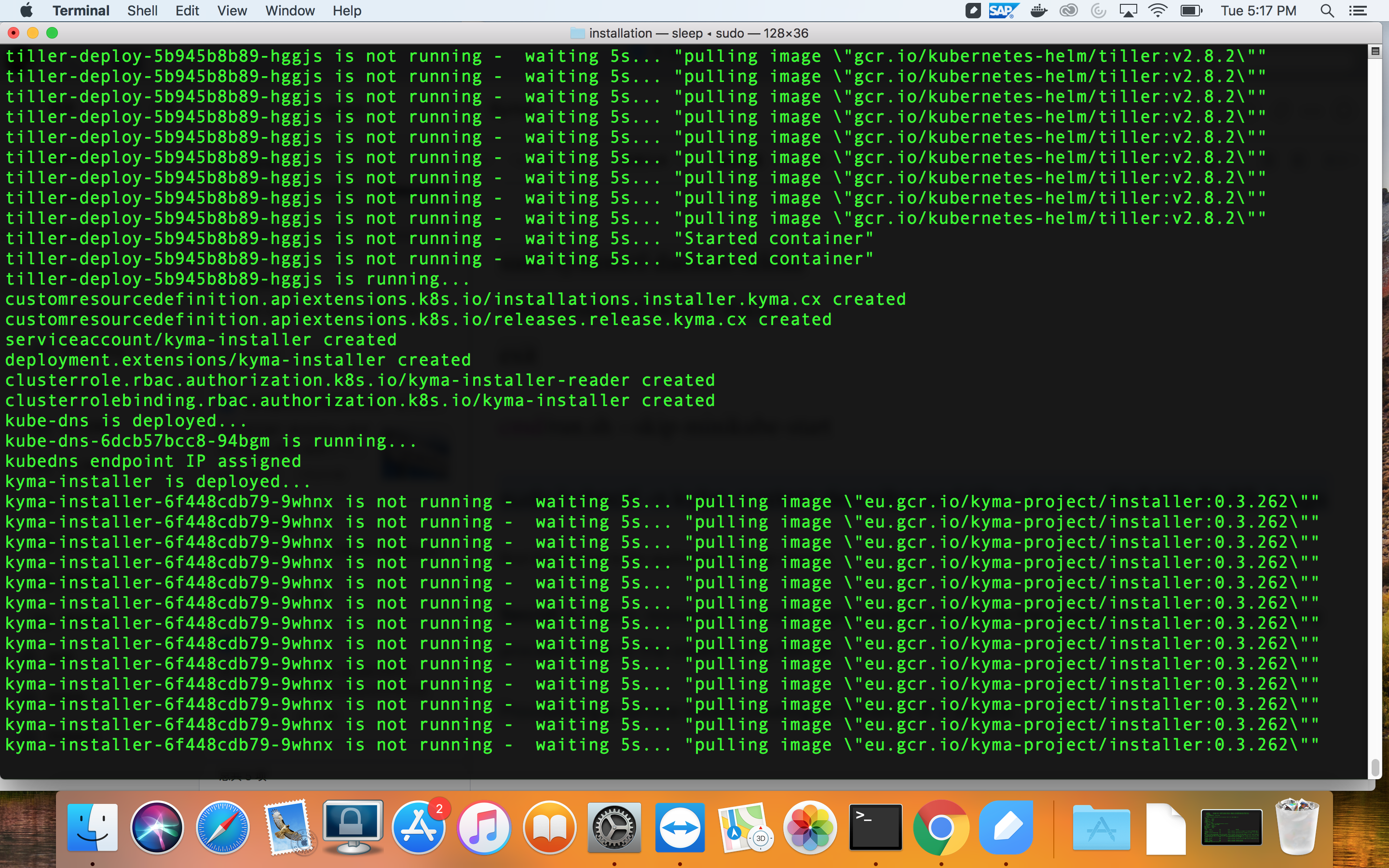Open the Window menu

(289, 10)
